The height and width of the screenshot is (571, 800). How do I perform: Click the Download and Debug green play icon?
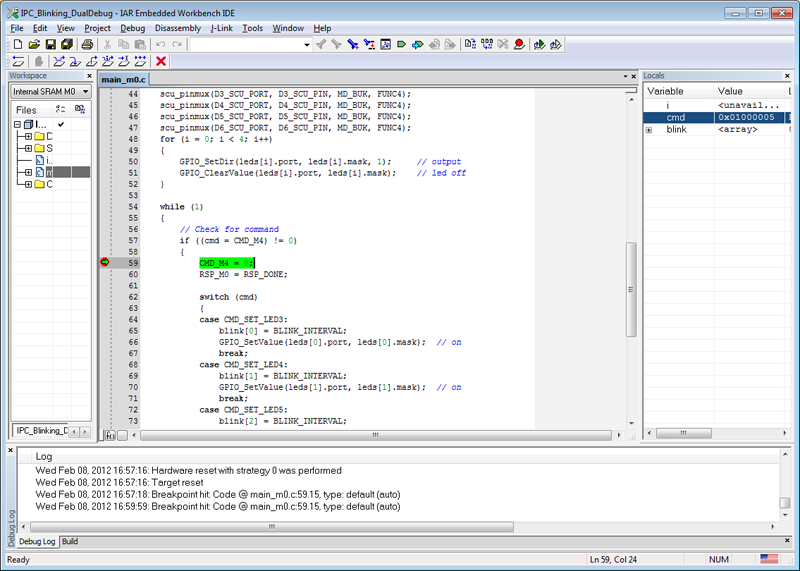539,44
